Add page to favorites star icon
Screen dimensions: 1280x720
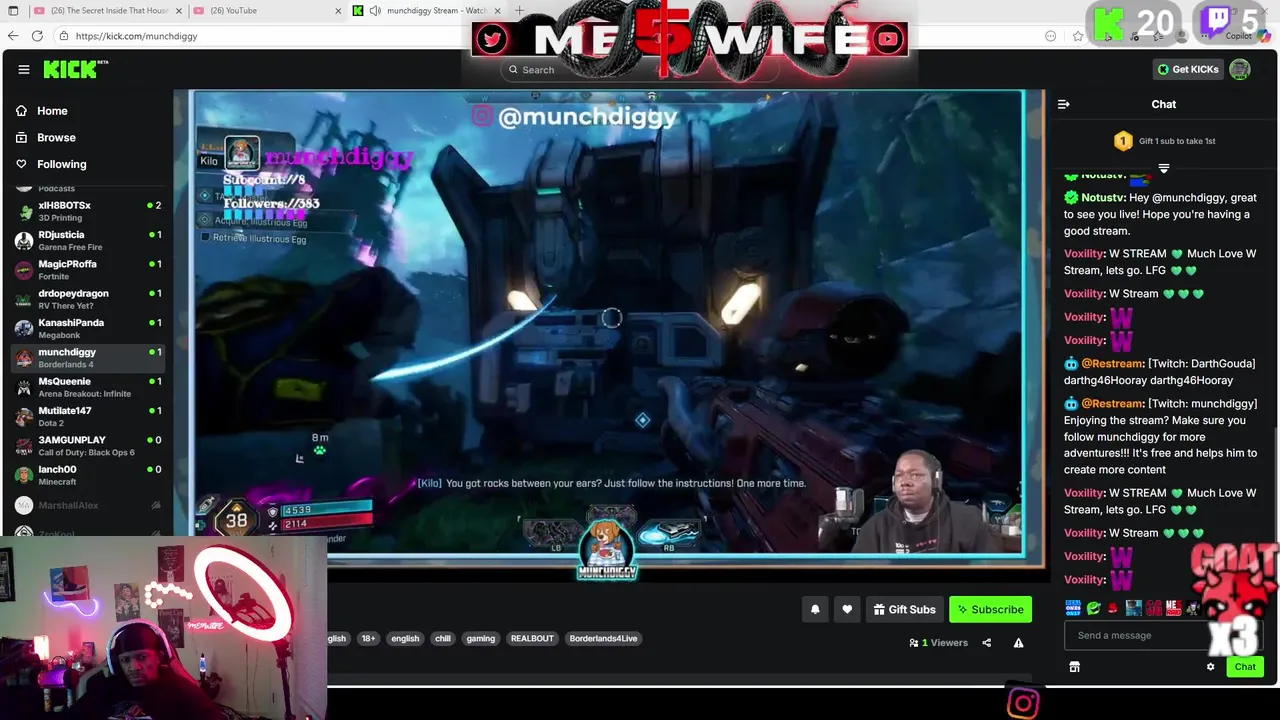pos(1078,36)
